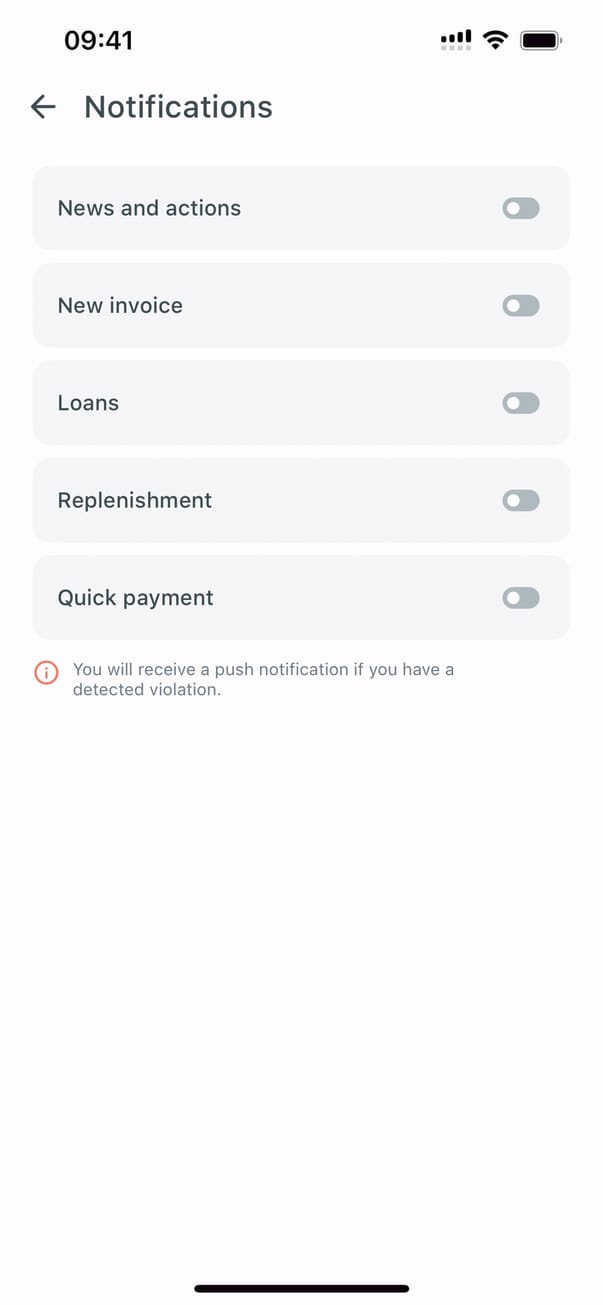Tap the Quick payment label

pos(136,598)
